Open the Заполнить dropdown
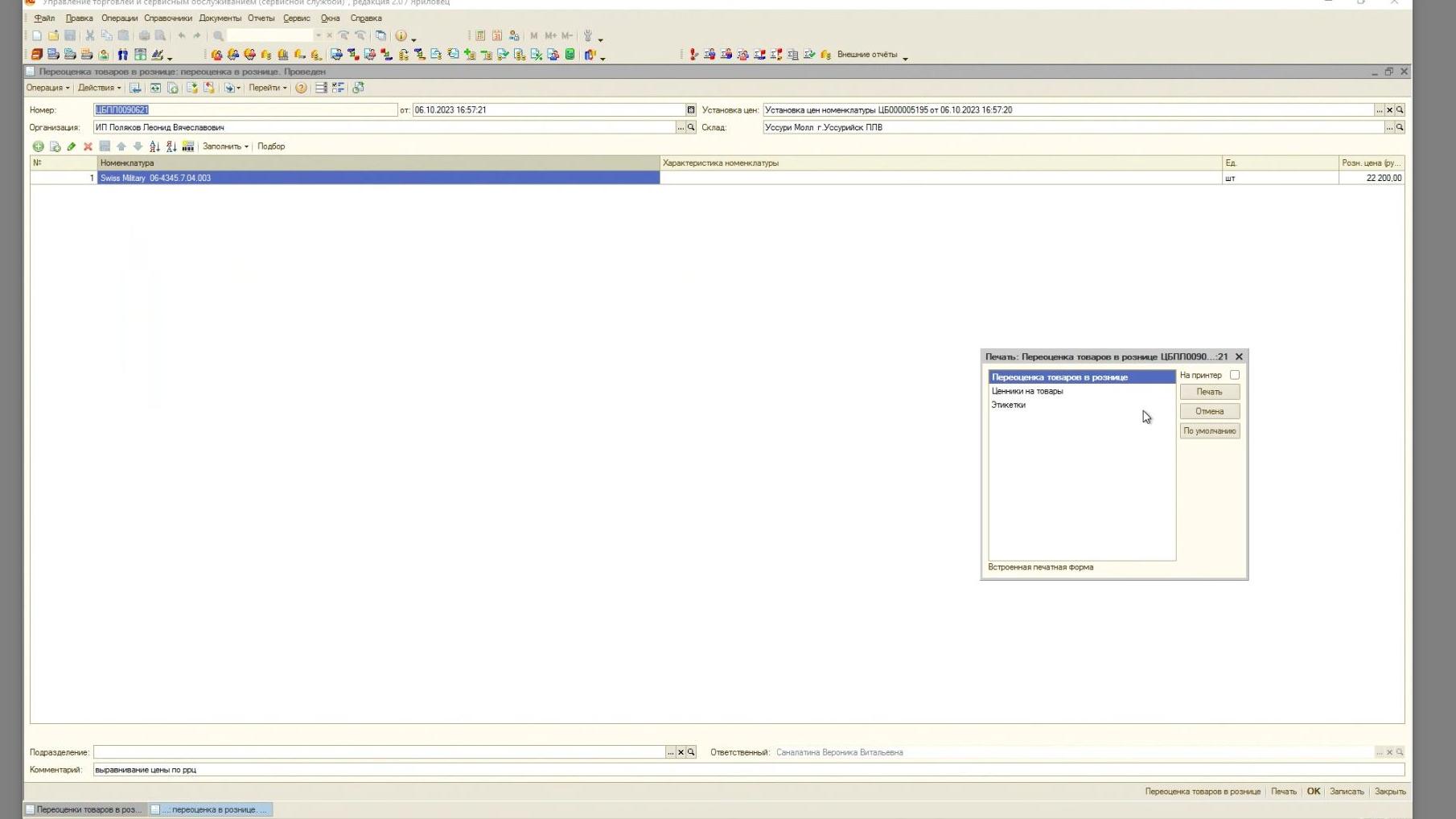1456x819 pixels. [225, 146]
